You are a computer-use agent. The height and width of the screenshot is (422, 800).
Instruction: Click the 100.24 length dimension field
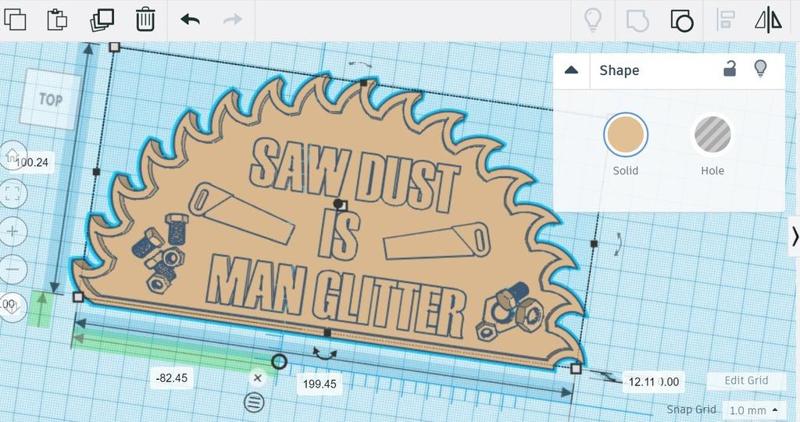tap(32, 162)
